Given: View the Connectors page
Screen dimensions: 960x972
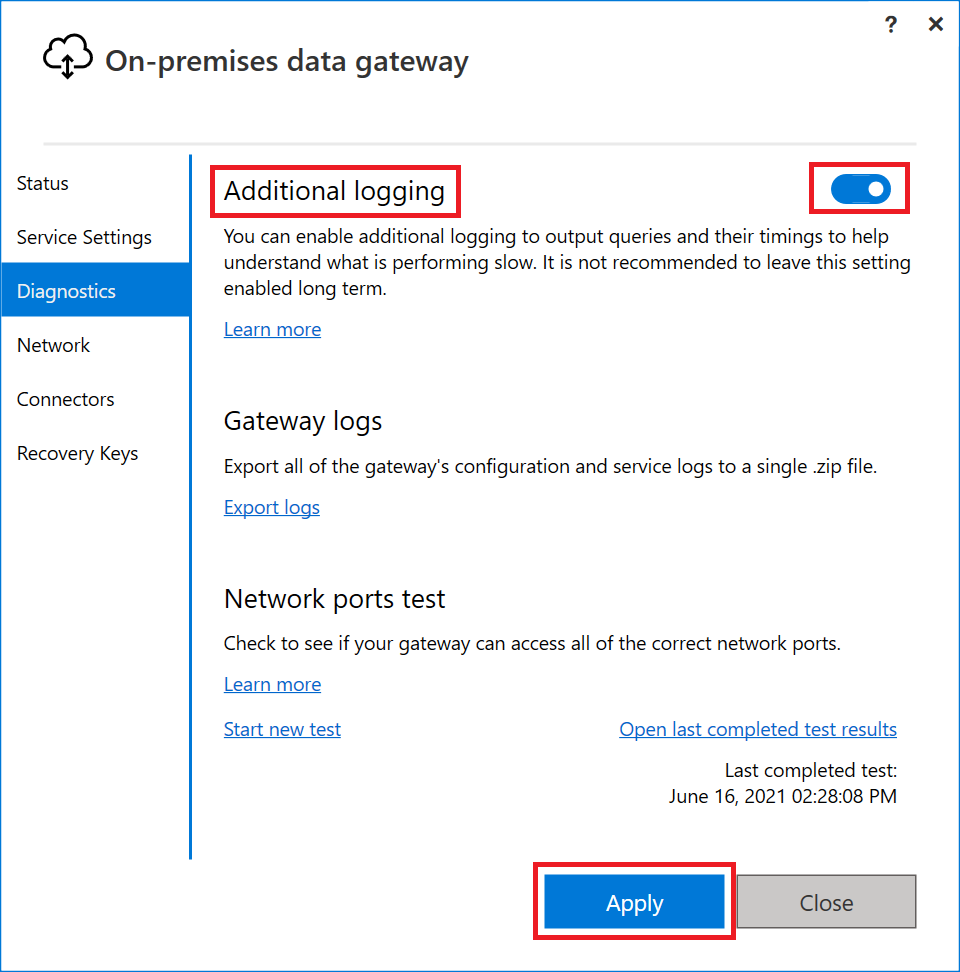Looking at the screenshot, I should [65, 399].
